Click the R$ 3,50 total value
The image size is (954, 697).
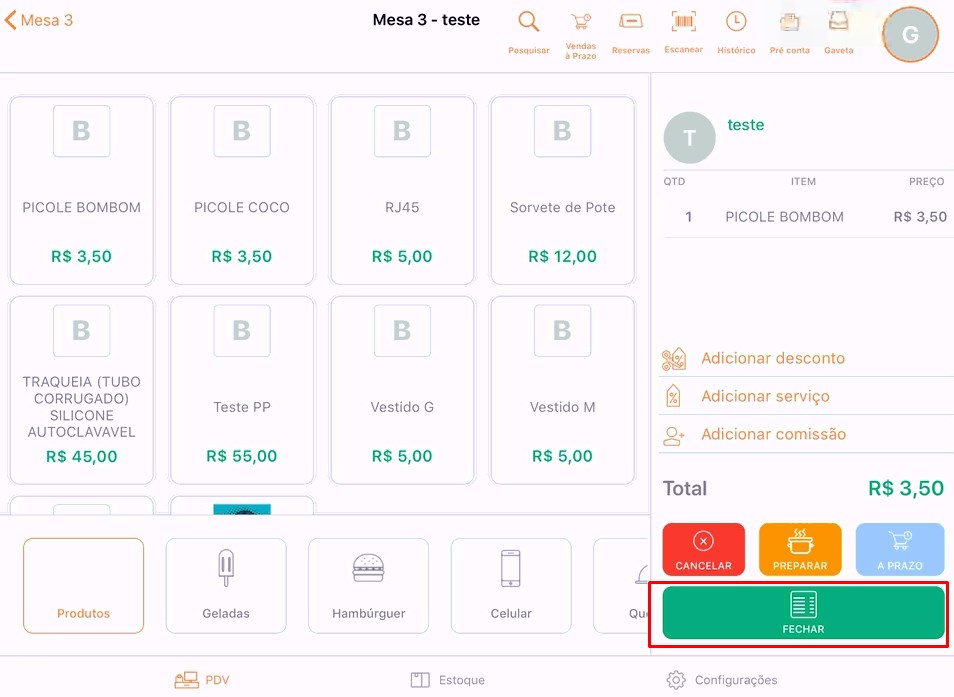(x=906, y=488)
